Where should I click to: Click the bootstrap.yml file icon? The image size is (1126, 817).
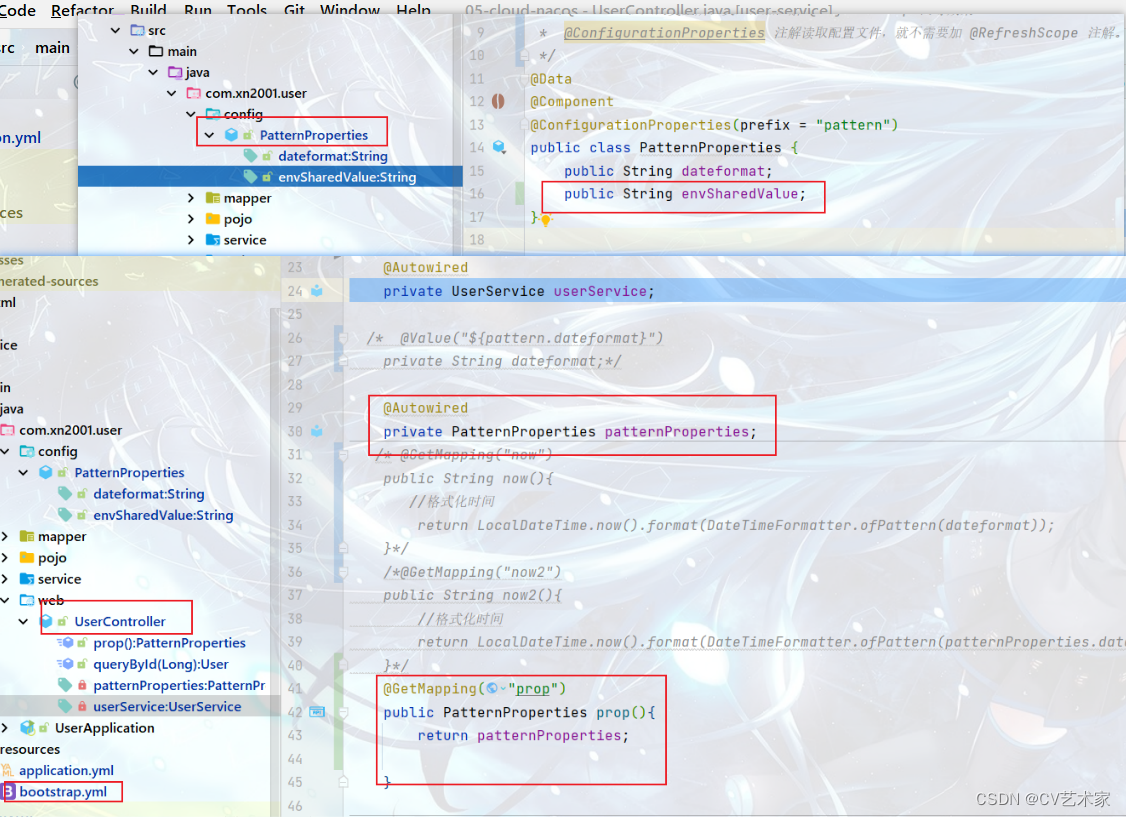coord(9,791)
